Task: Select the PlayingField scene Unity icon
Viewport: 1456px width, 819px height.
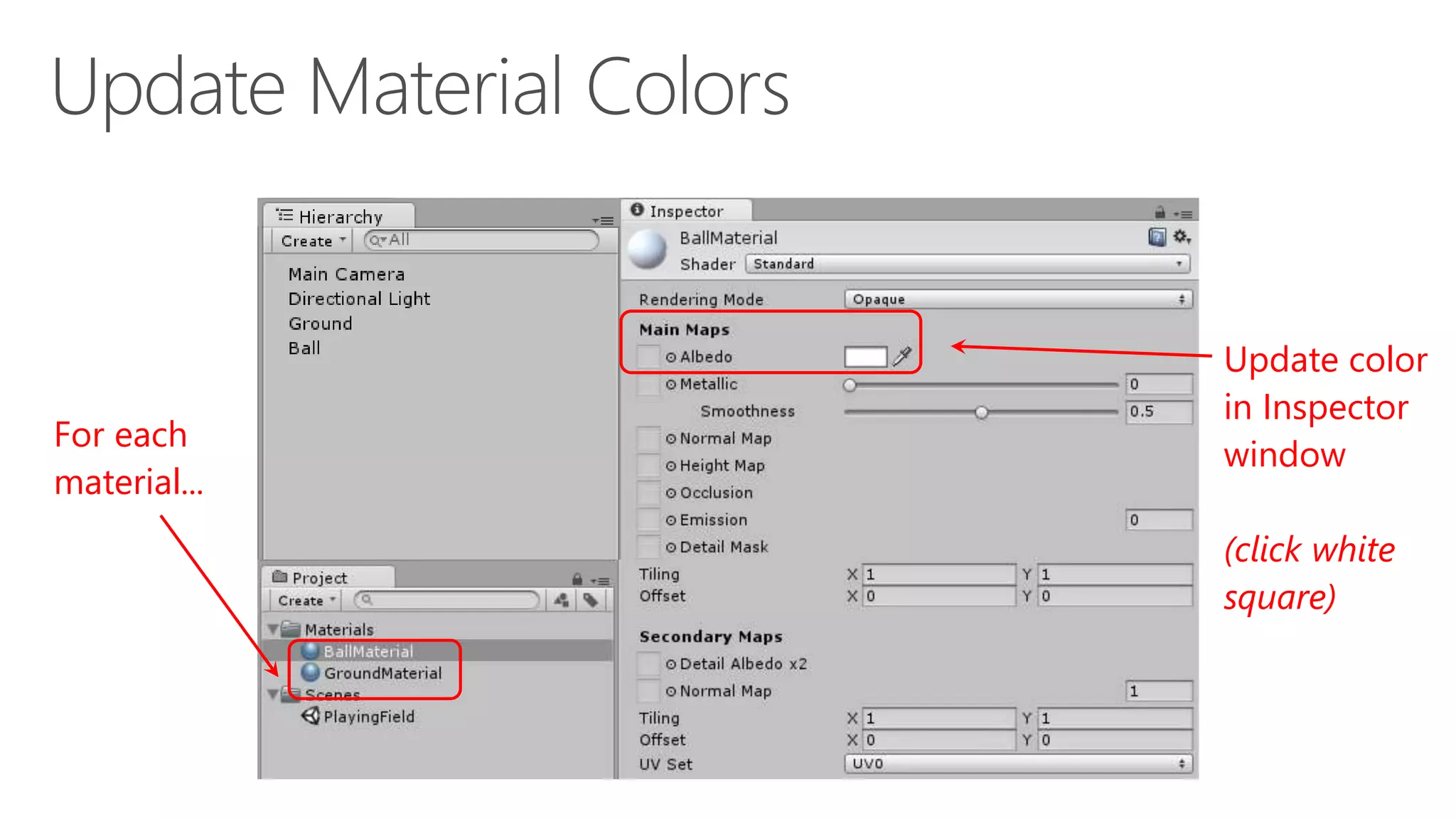Action: coord(310,716)
